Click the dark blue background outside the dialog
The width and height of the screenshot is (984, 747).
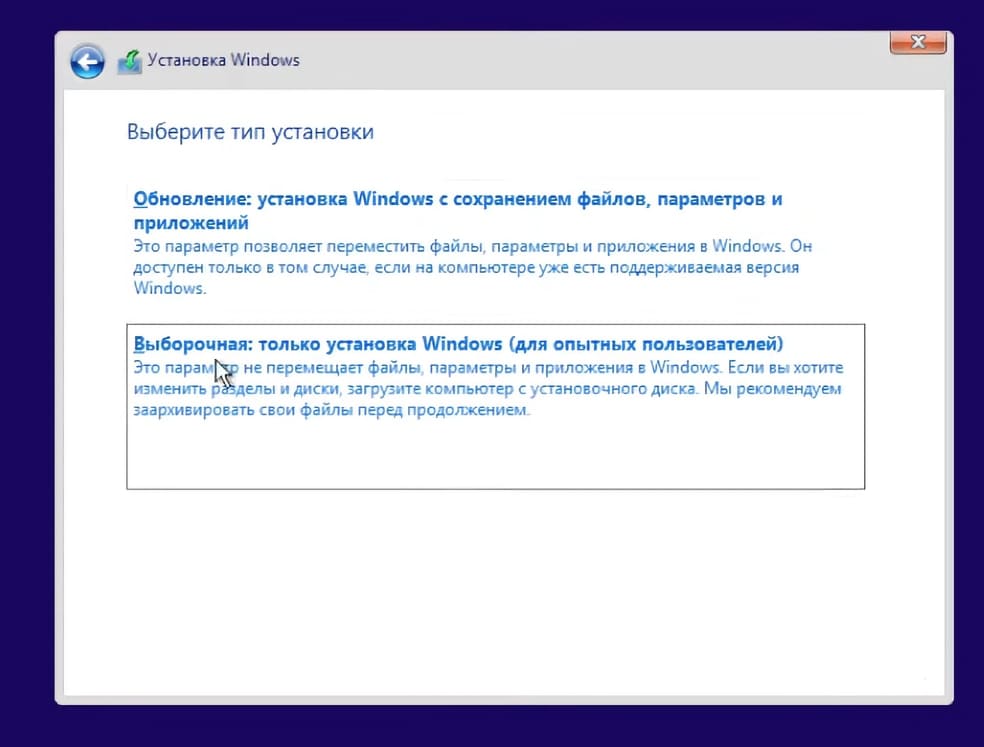coord(26,377)
